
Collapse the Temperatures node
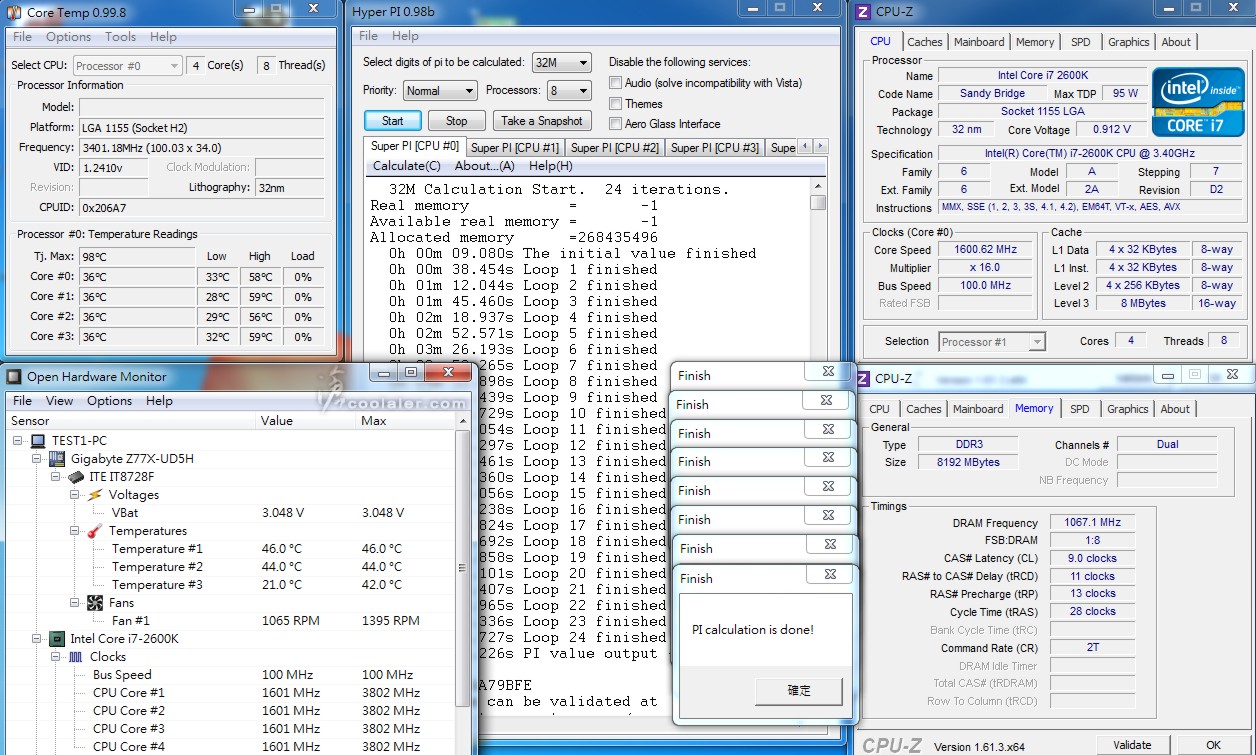tap(76, 531)
